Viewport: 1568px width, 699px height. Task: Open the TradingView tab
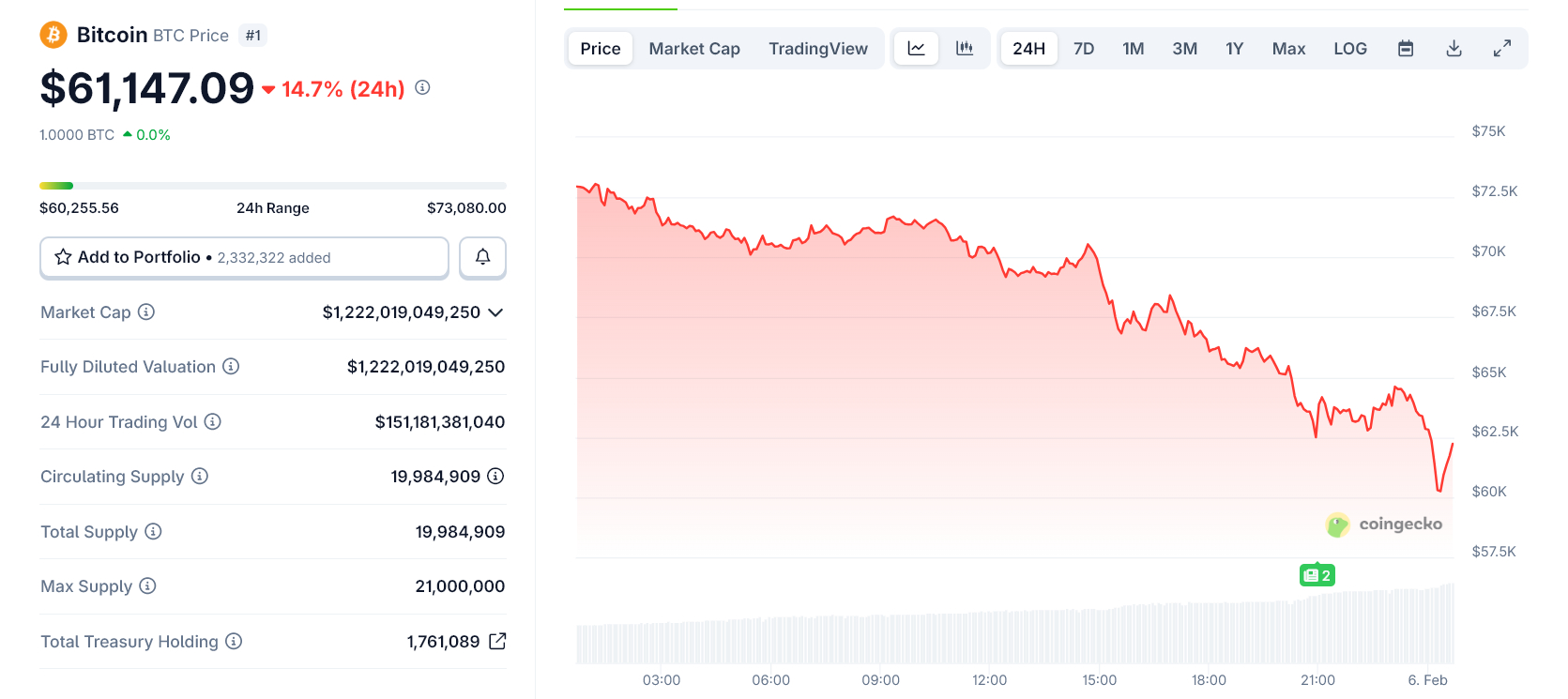click(x=818, y=48)
